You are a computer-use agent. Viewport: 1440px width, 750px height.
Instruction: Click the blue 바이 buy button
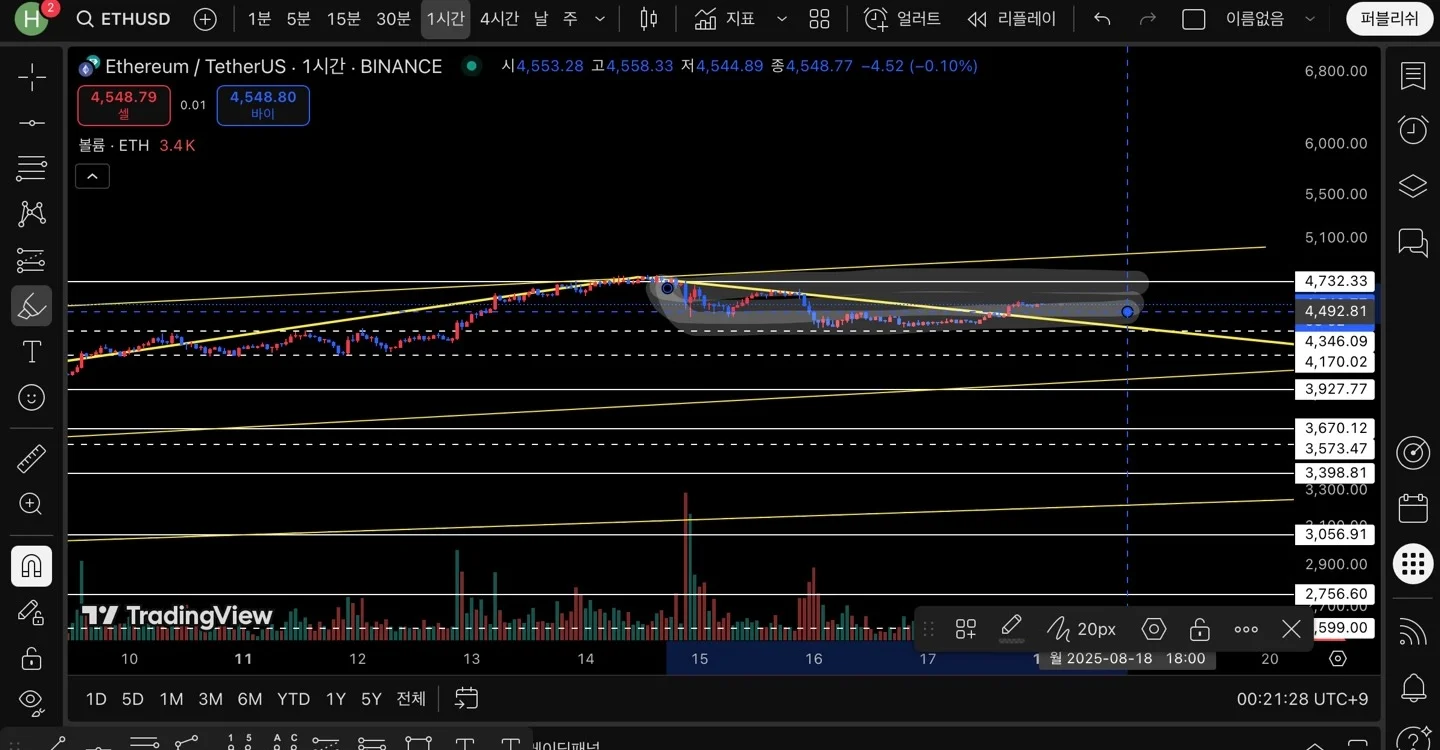point(263,105)
